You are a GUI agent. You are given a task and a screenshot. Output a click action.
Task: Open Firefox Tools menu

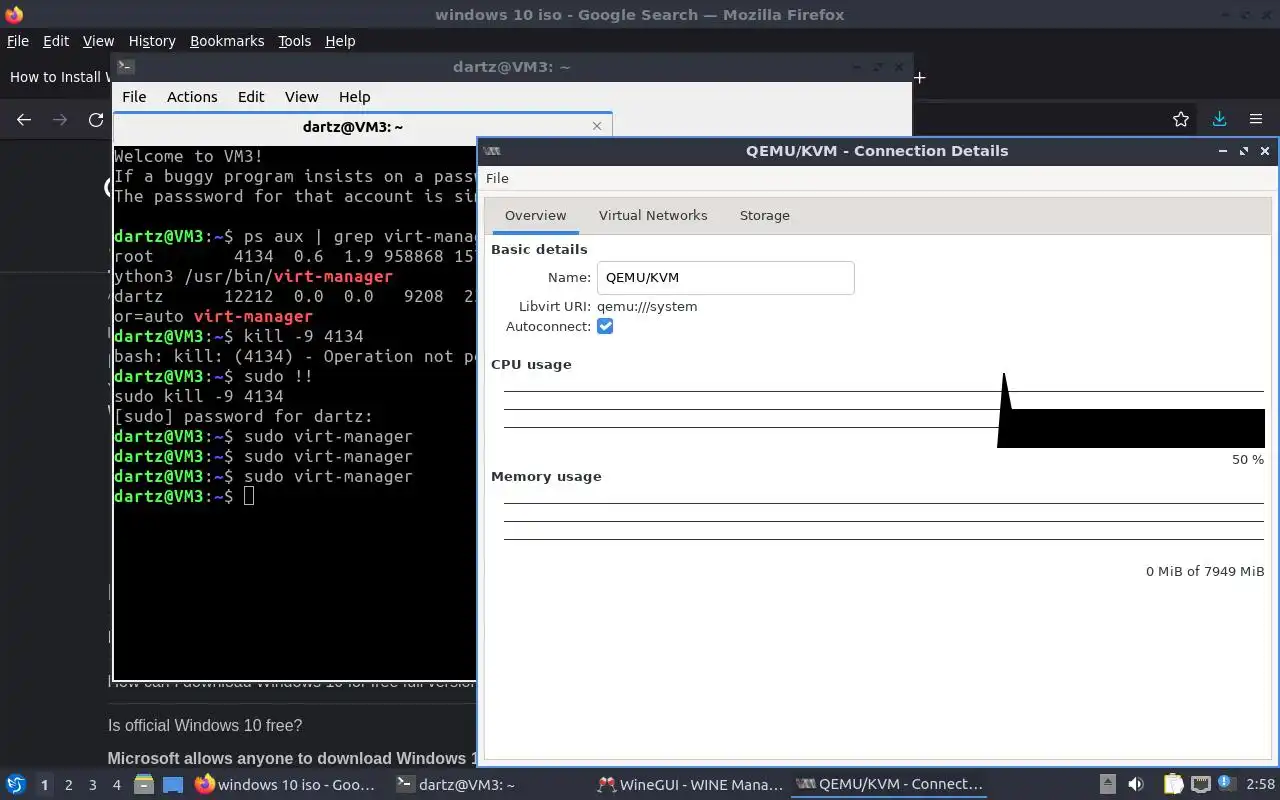pyautogui.click(x=295, y=41)
